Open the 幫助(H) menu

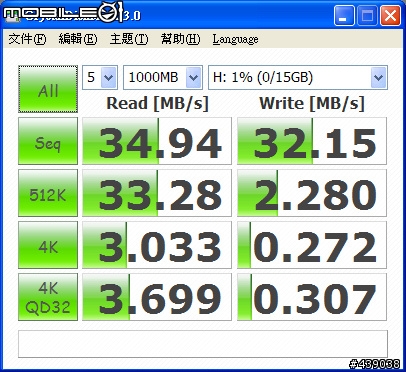(180, 39)
